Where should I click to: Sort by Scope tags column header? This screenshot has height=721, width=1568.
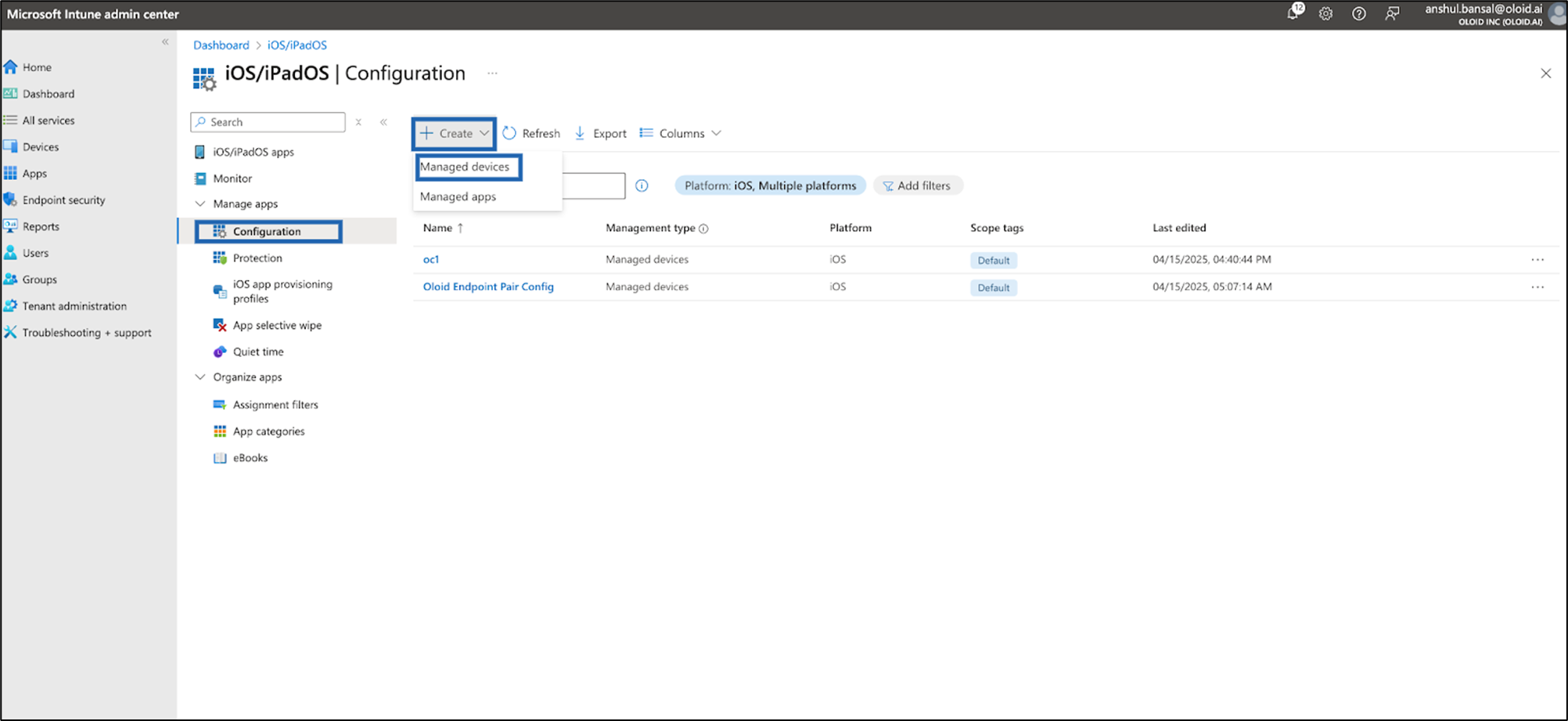pyautogui.click(x=997, y=228)
